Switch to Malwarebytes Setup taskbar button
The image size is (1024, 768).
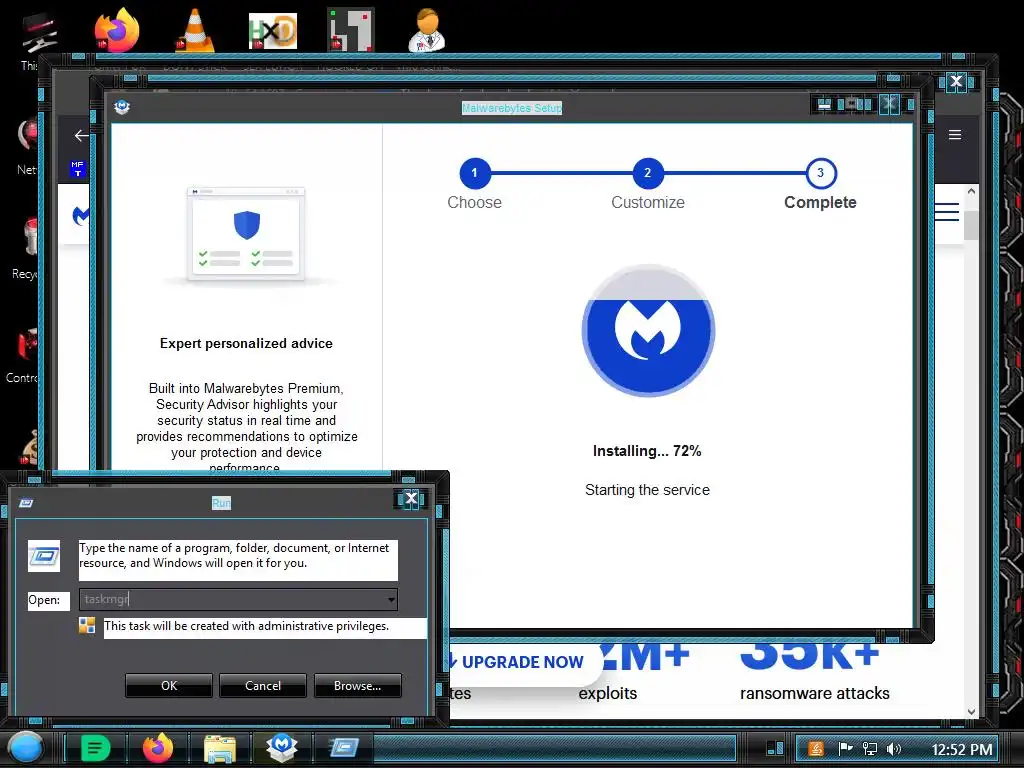(x=281, y=748)
